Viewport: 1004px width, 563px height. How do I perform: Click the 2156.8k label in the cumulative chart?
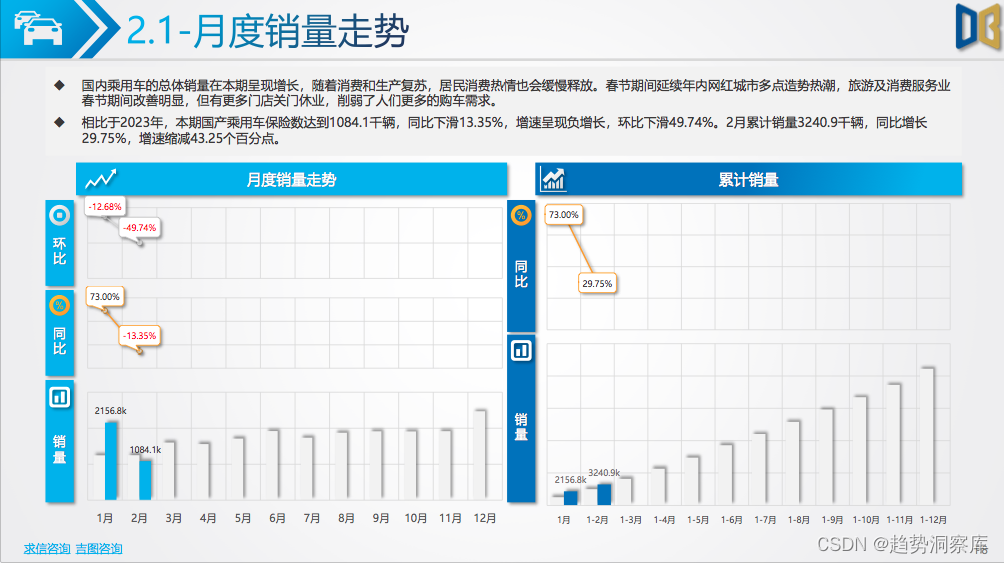pos(571,480)
